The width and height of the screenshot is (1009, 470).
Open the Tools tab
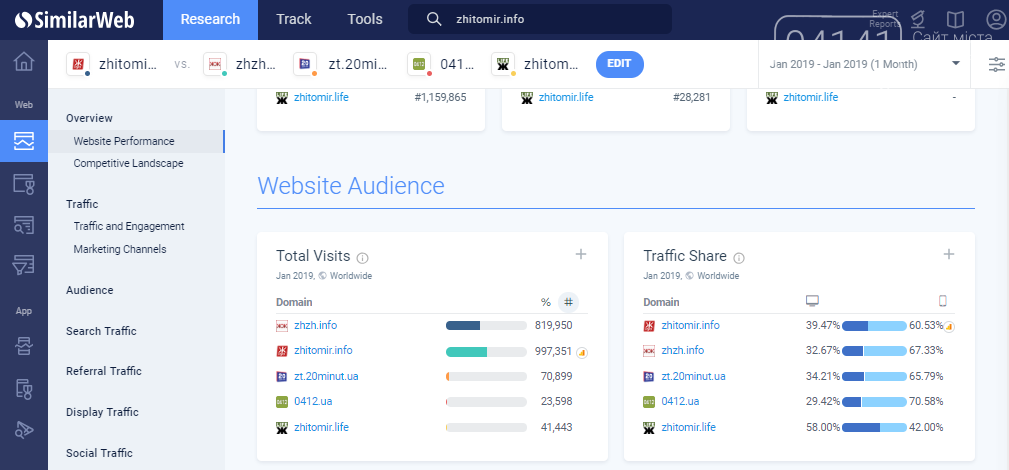tap(365, 20)
